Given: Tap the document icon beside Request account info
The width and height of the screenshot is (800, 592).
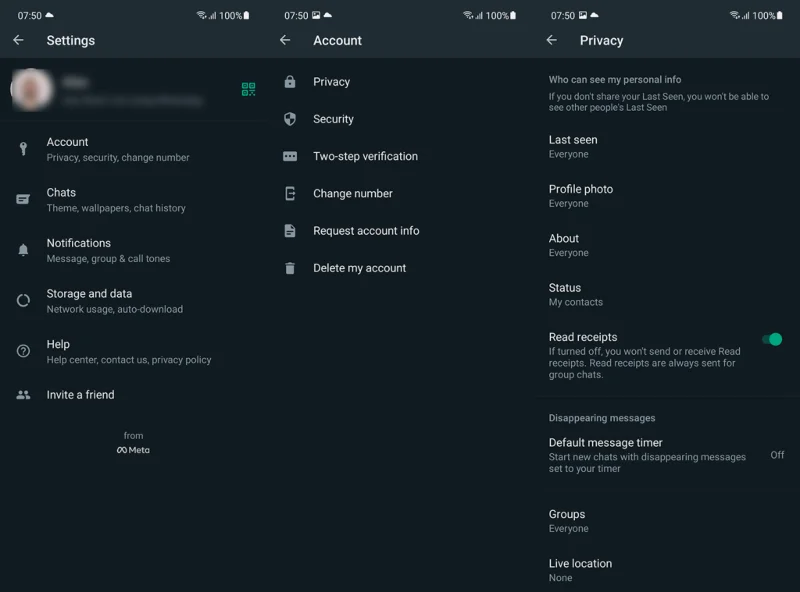Looking at the screenshot, I should [x=290, y=231].
